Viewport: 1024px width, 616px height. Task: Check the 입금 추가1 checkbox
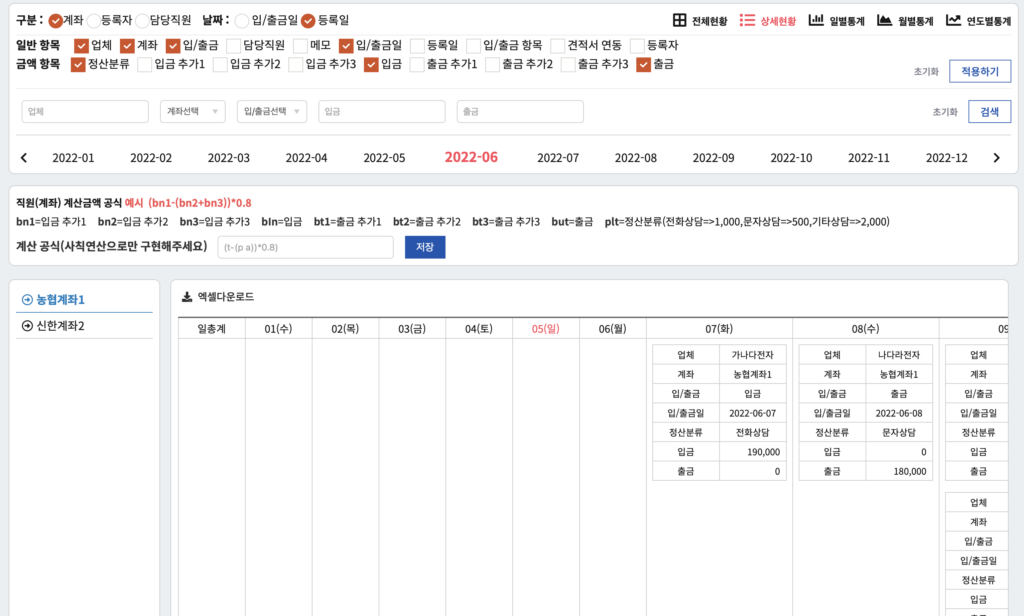(145, 65)
